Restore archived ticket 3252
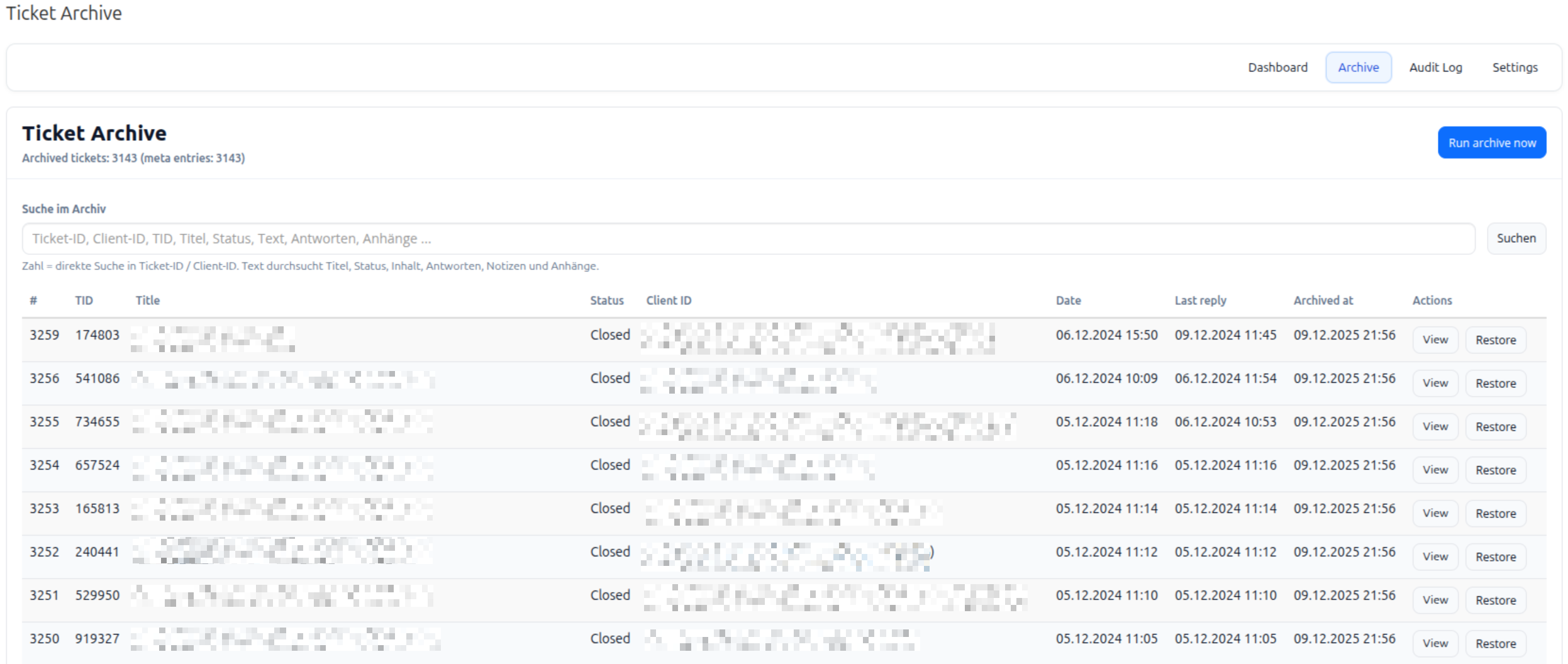The width and height of the screenshot is (1568, 664). click(1495, 557)
